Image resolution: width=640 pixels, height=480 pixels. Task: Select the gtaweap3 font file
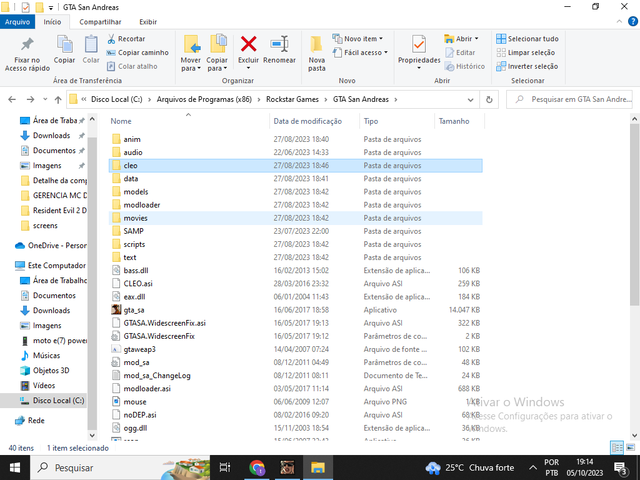pos(296,349)
